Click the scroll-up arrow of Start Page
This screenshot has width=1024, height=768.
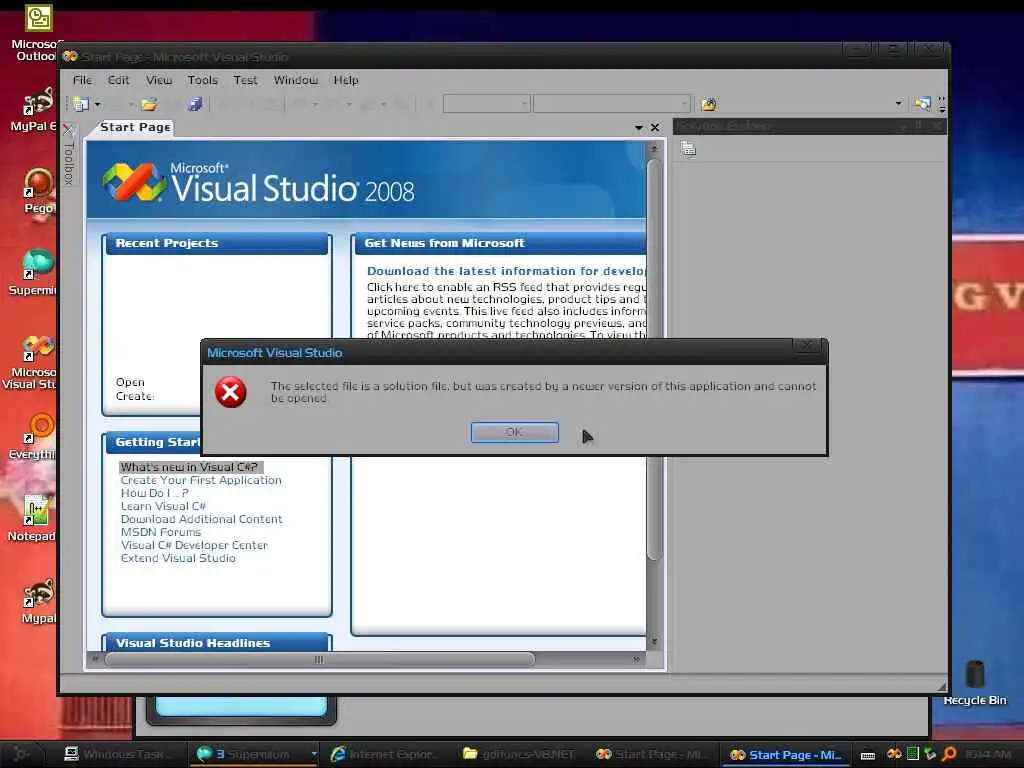click(654, 149)
